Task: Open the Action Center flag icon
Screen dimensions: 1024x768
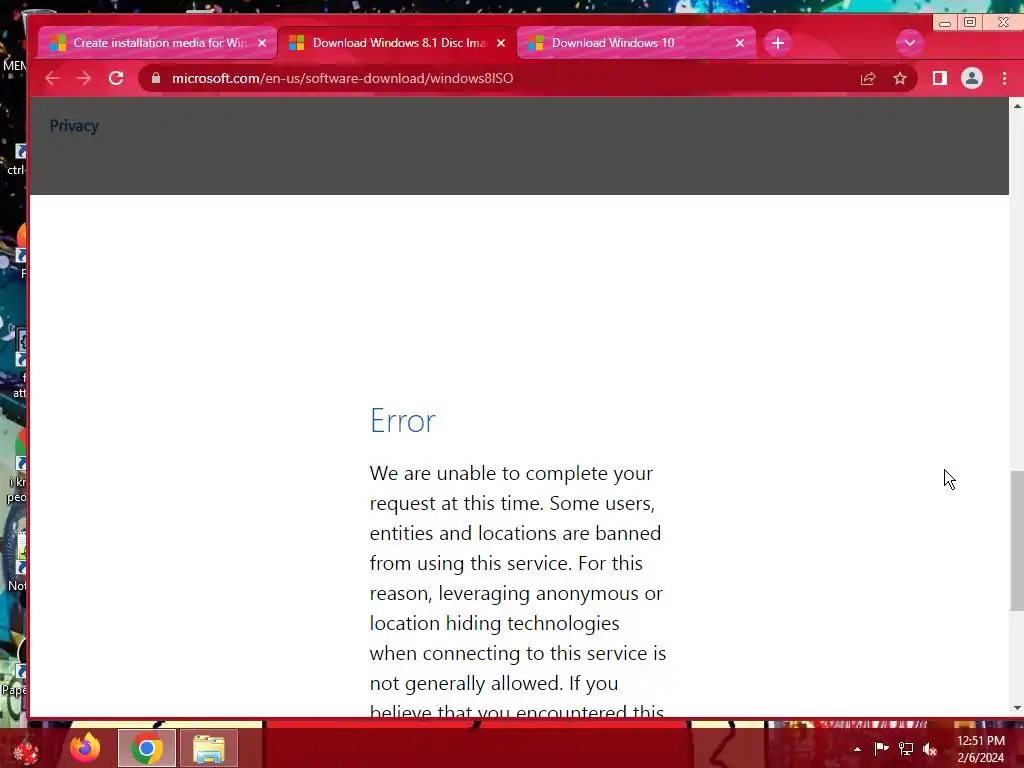Action: coord(881,748)
